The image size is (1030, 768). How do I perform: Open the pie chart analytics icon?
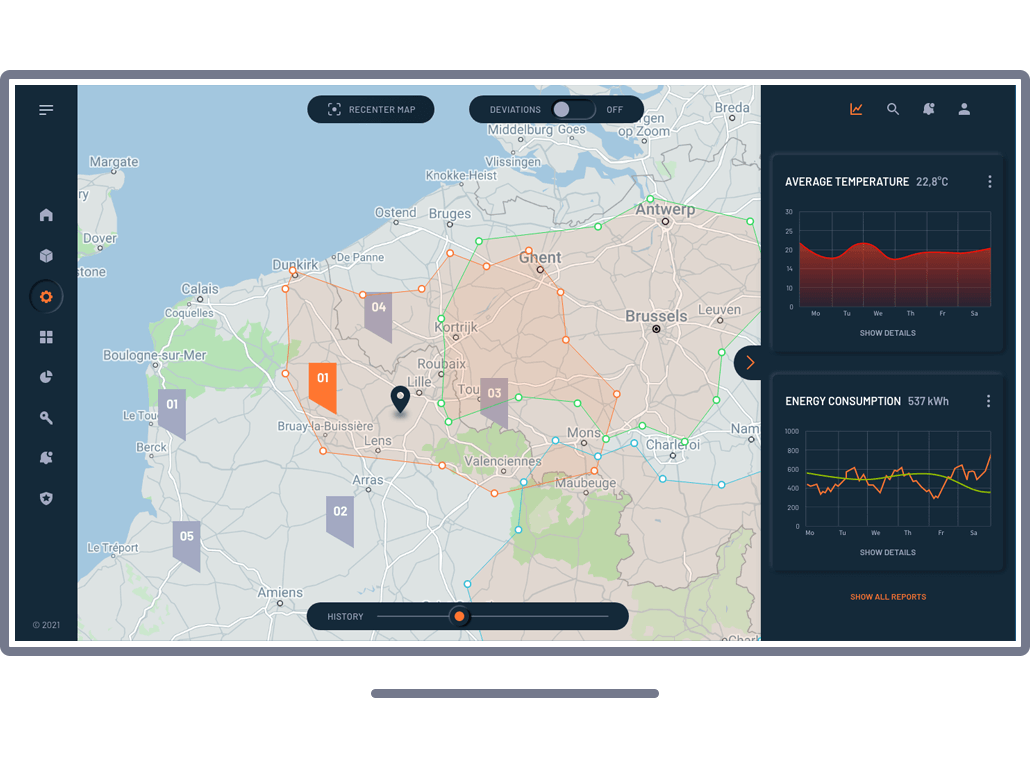coord(46,377)
